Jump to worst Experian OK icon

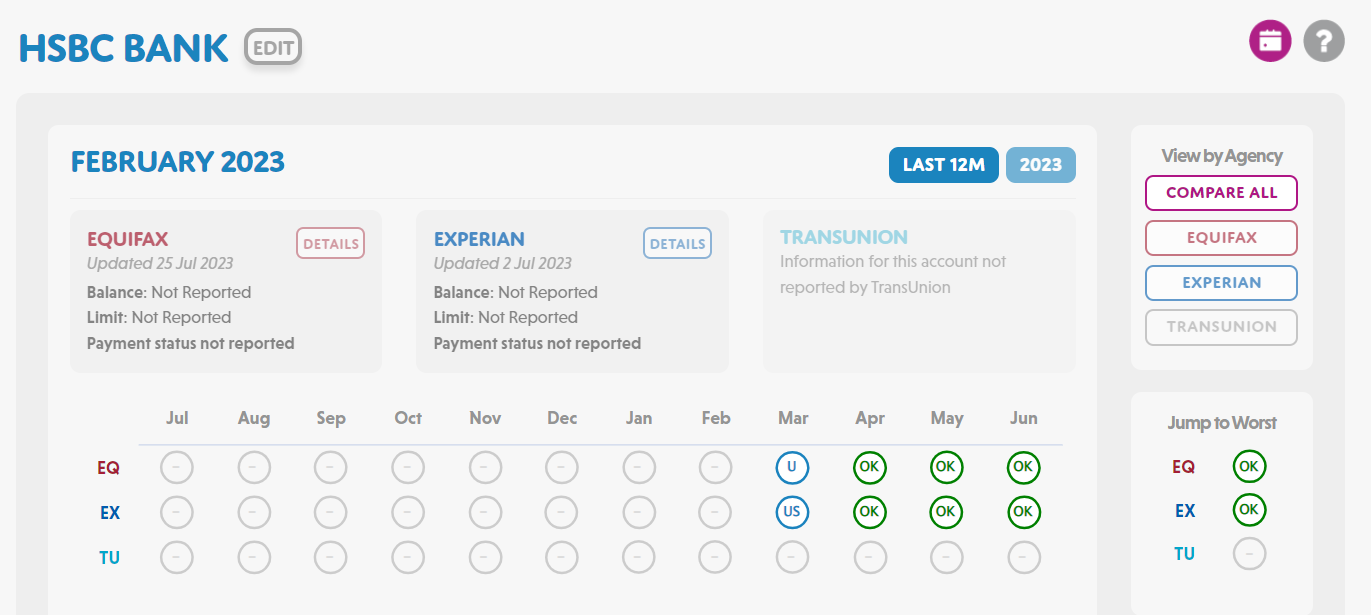1249,509
